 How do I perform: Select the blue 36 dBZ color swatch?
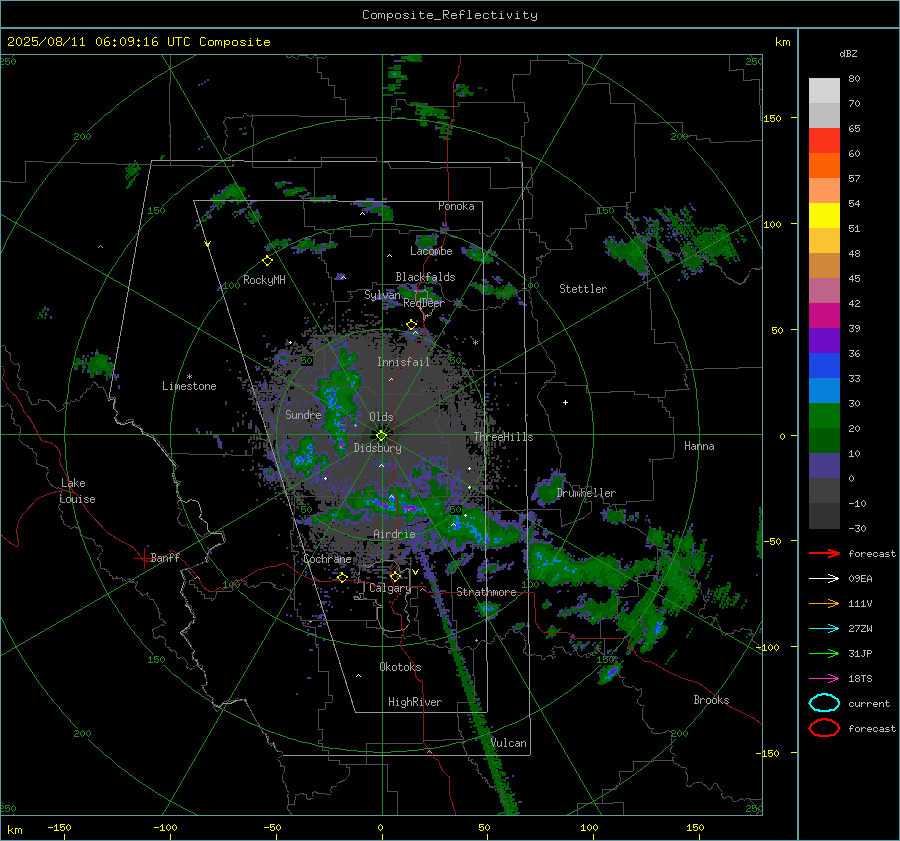click(x=824, y=365)
